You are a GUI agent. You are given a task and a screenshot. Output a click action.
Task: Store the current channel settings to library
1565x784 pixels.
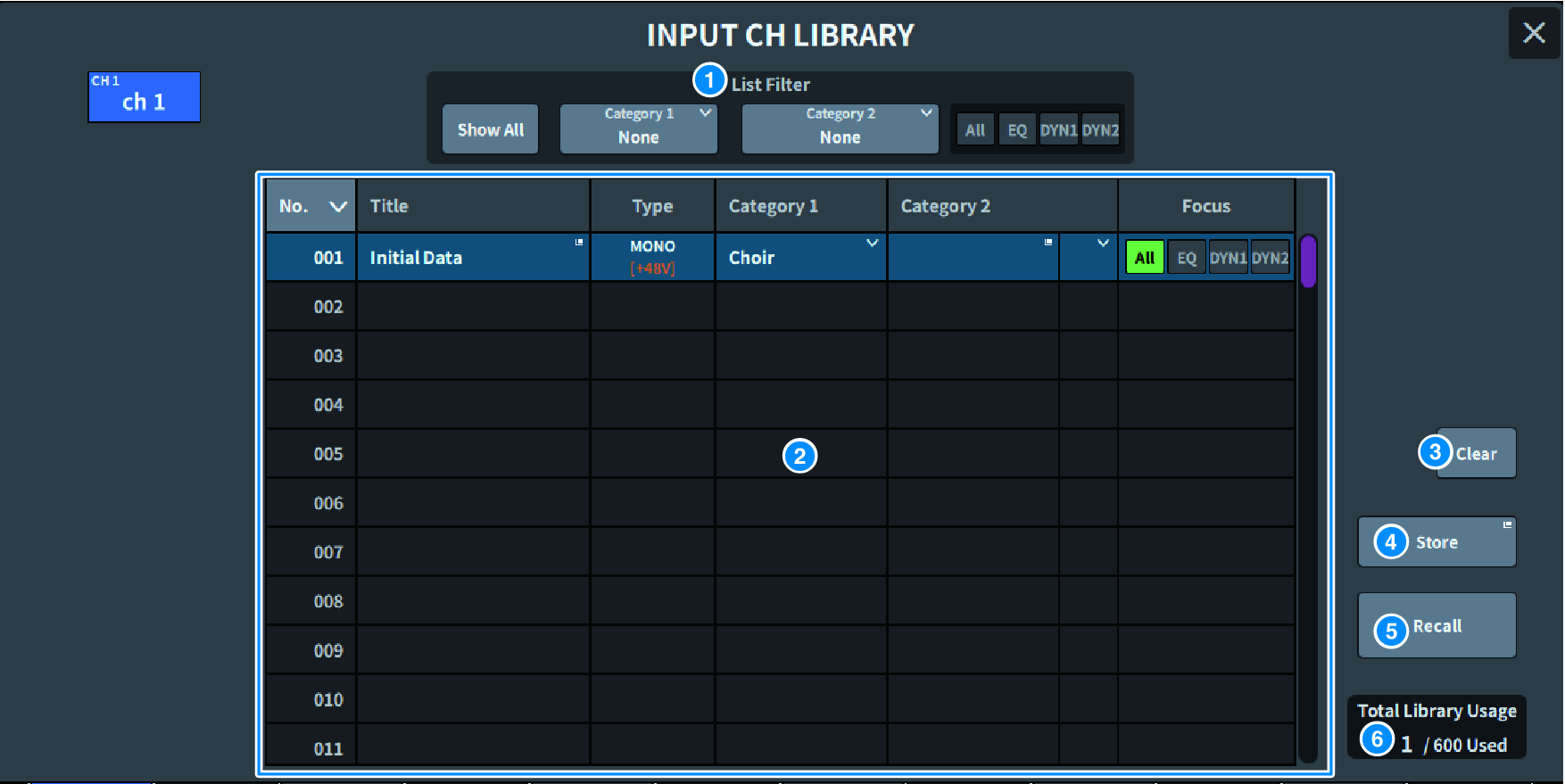click(1437, 542)
